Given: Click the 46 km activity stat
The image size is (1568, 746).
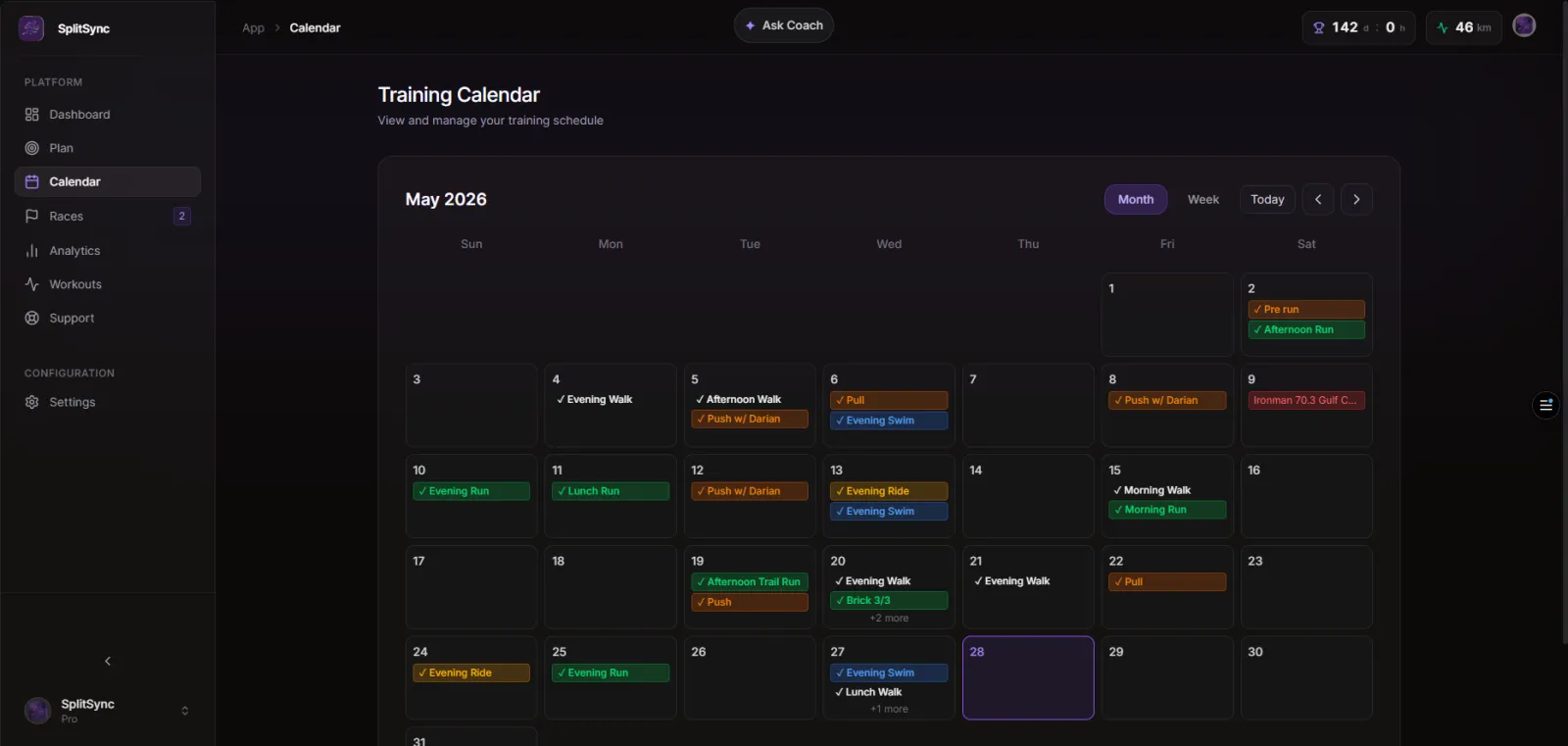Looking at the screenshot, I should [1464, 27].
